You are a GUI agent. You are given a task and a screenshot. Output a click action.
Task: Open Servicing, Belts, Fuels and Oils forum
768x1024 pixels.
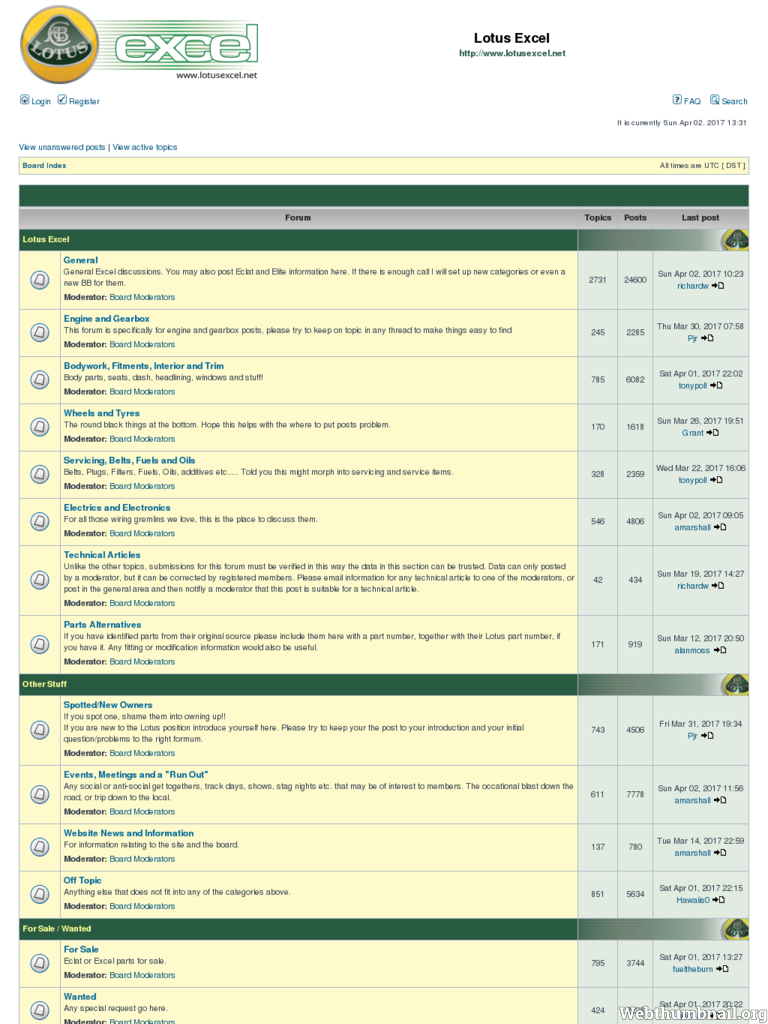[x=129, y=460]
